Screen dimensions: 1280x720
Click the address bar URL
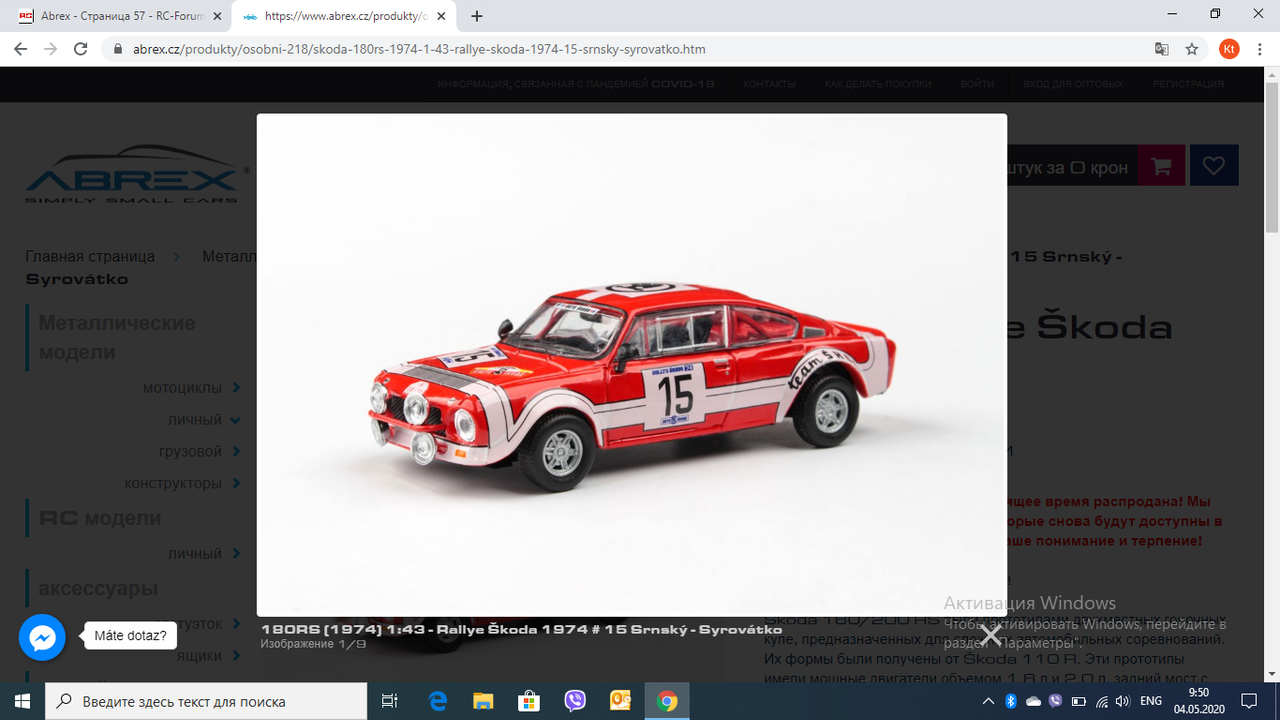(420, 49)
